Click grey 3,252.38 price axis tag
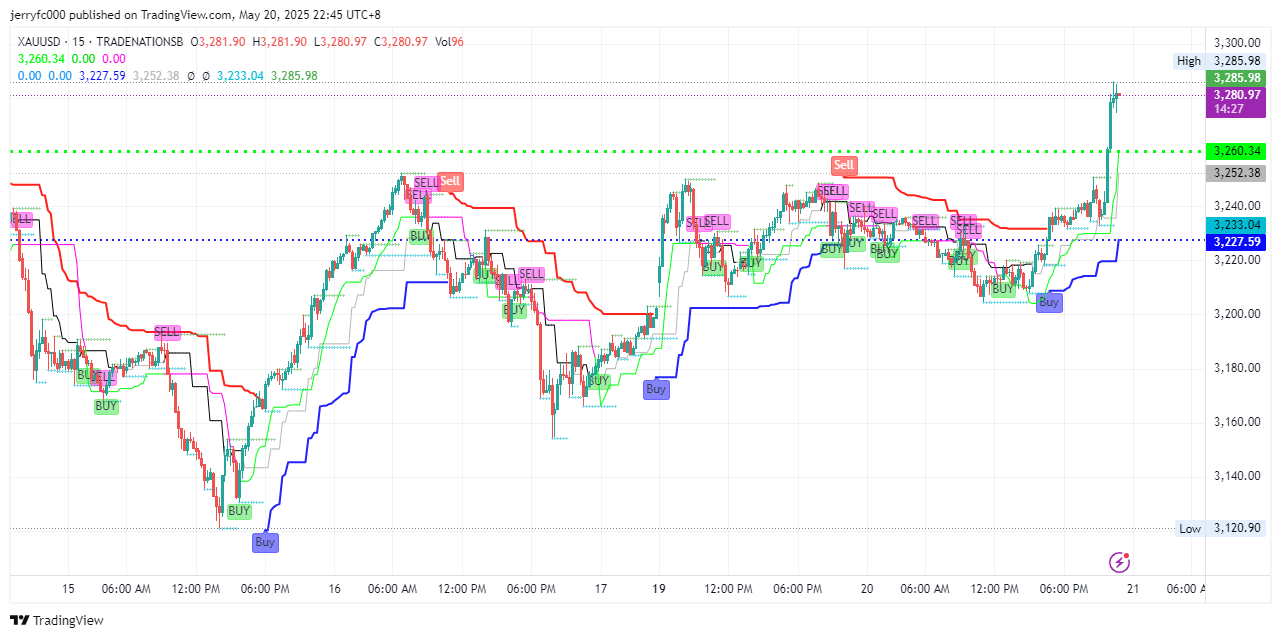This screenshot has width=1281, height=638. tap(1236, 173)
